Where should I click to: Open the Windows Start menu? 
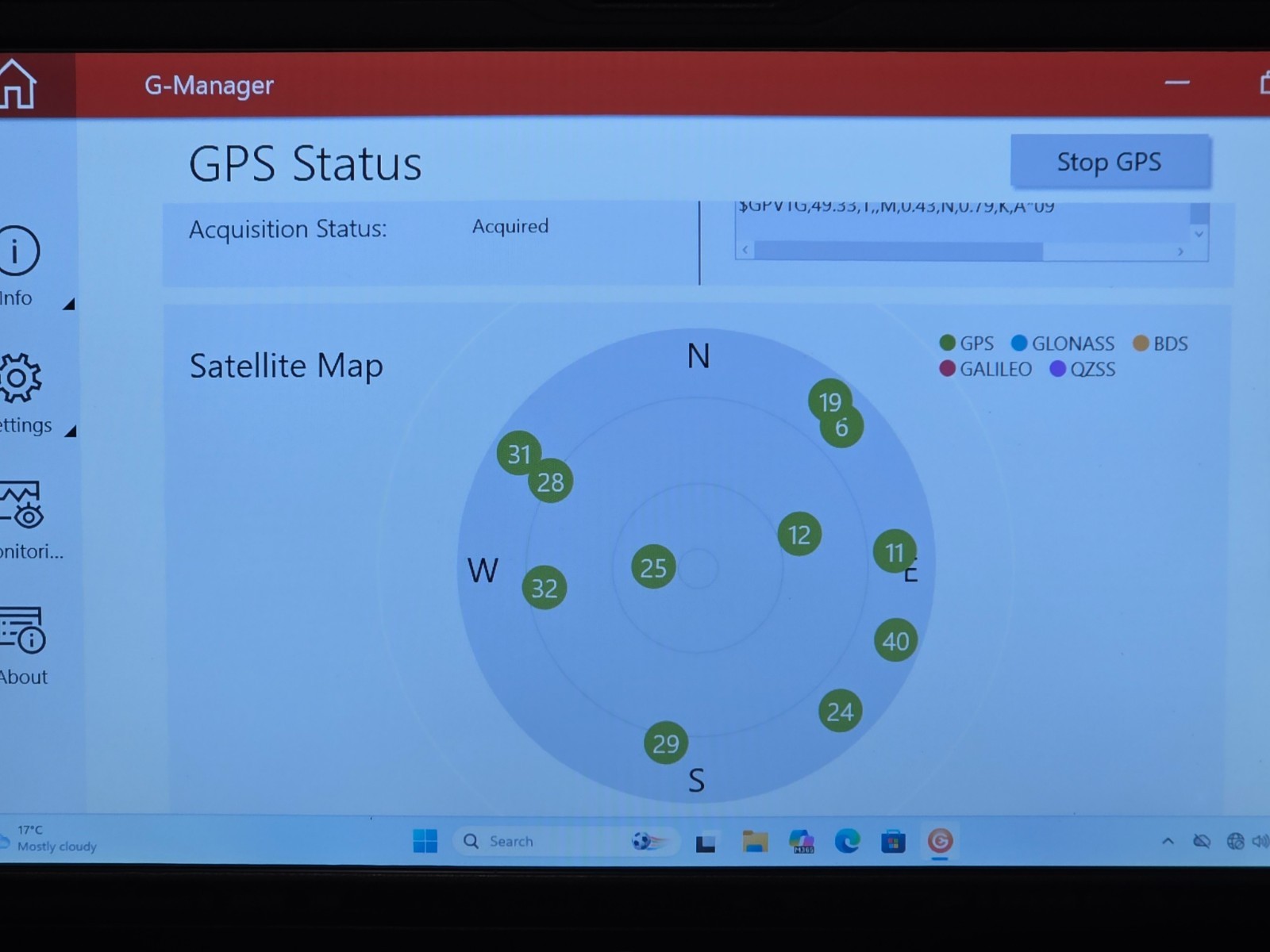point(425,841)
